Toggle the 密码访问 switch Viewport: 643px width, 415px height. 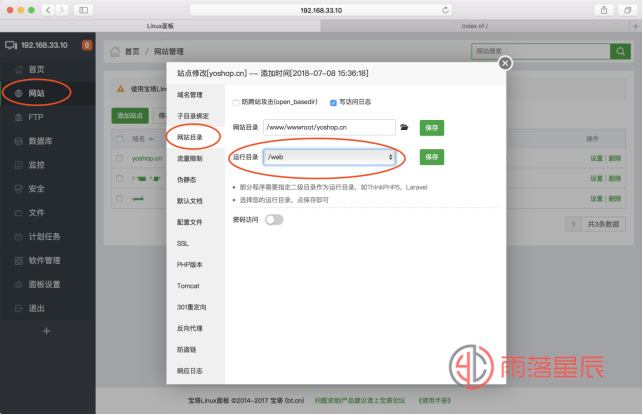pos(274,220)
